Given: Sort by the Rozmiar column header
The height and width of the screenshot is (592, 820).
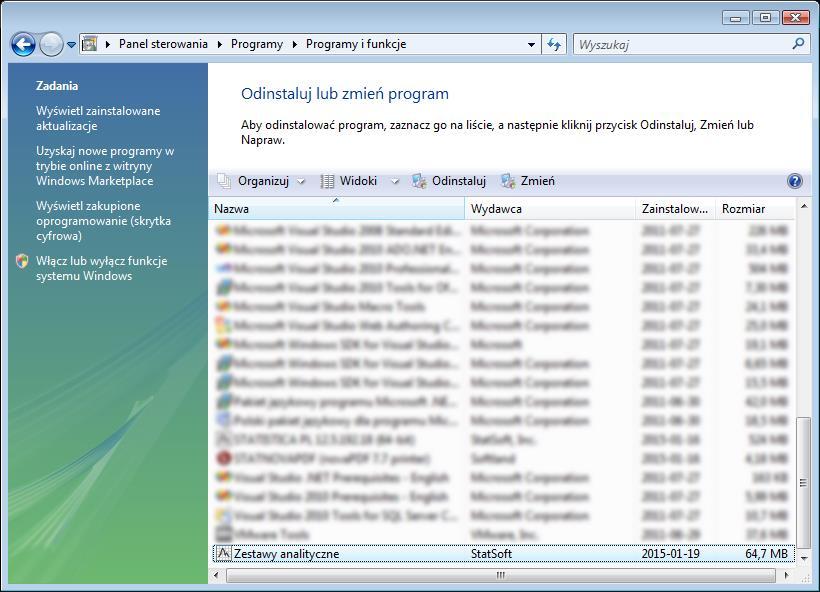Looking at the screenshot, I should [x=755, y=209].
